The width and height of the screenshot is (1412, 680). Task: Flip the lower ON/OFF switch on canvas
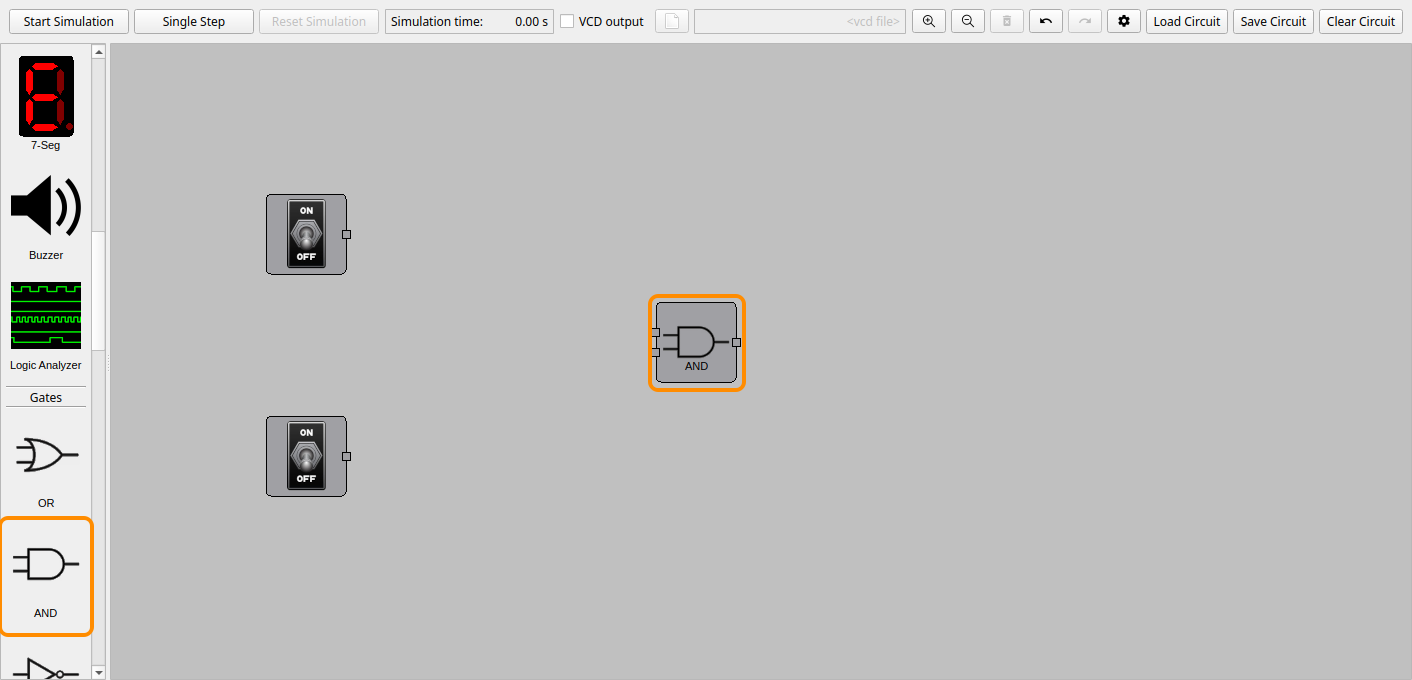306,456
